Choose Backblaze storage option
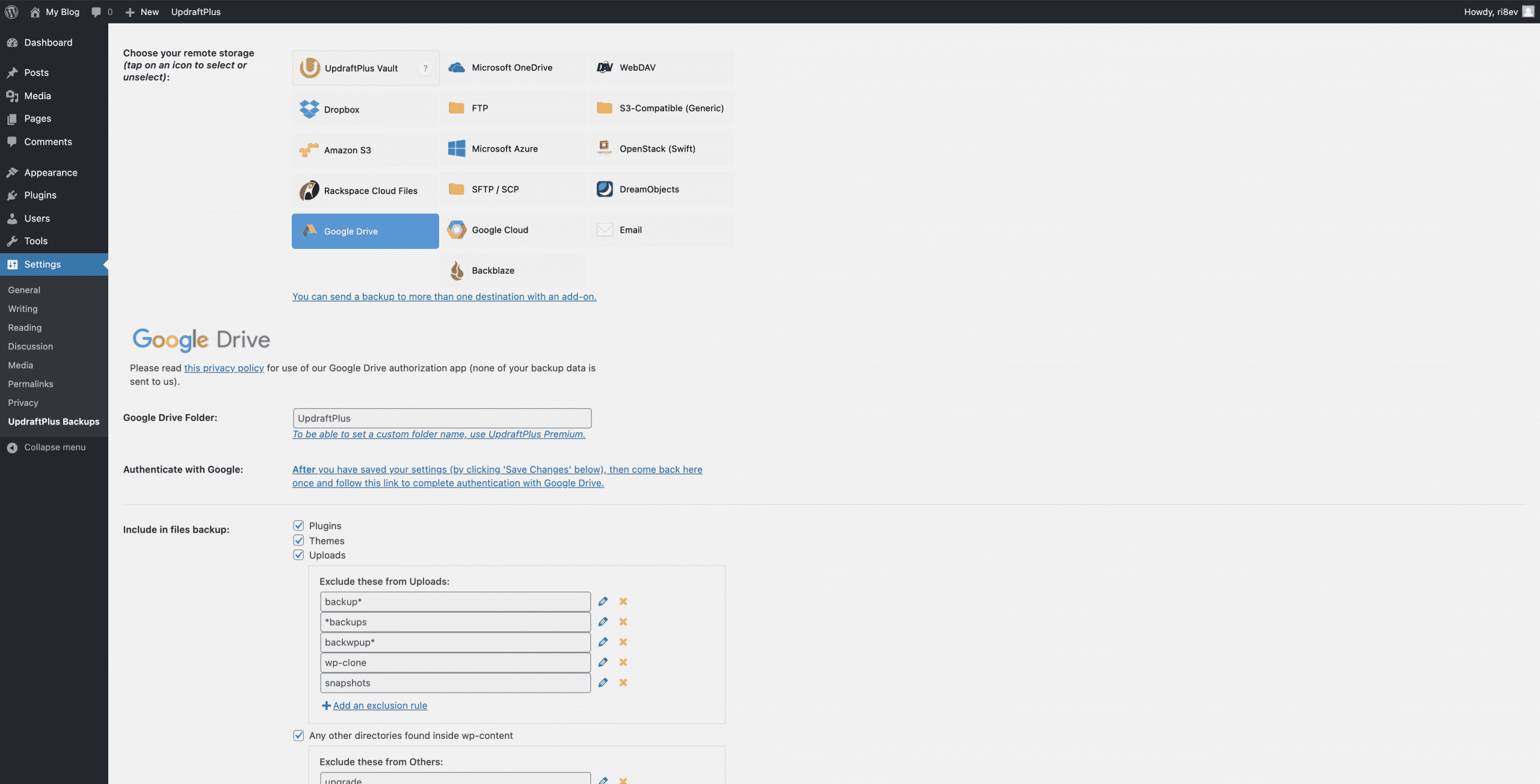The width and height of the screenshot is (1540, 784). 513,271
